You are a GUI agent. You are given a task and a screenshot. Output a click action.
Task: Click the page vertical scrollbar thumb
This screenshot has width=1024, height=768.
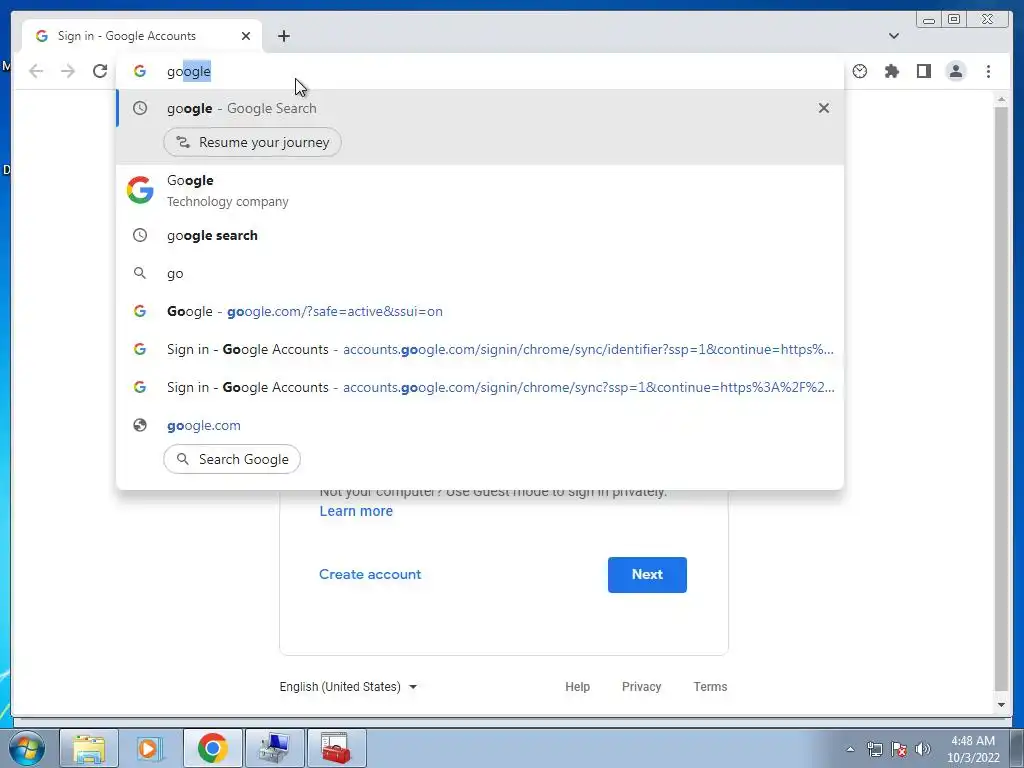(x=1001, y=398)
